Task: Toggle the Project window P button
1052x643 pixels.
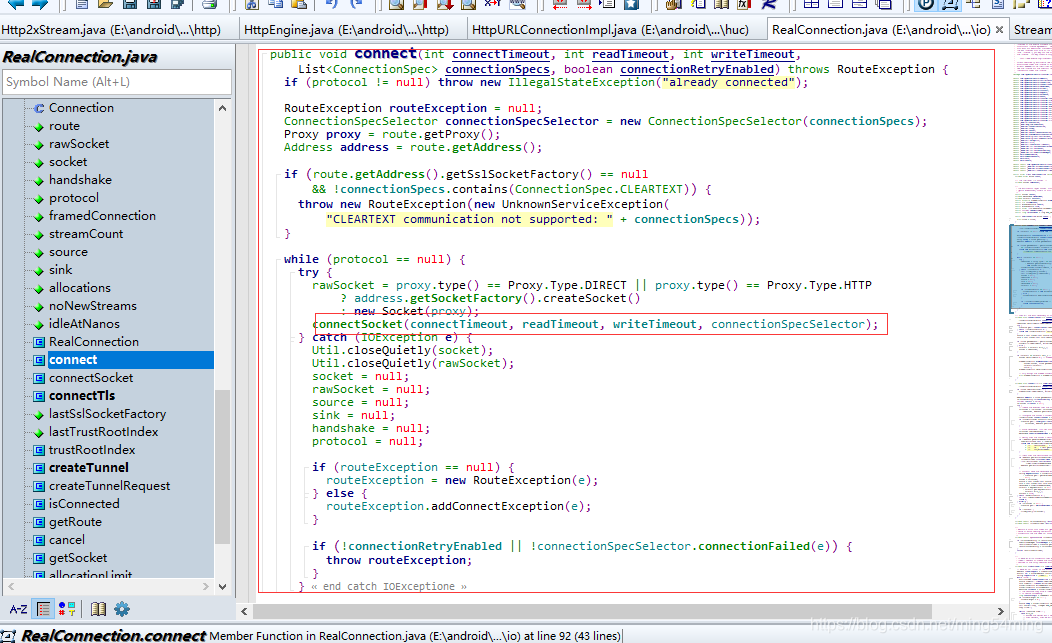Action: click(x=926, y=4)
